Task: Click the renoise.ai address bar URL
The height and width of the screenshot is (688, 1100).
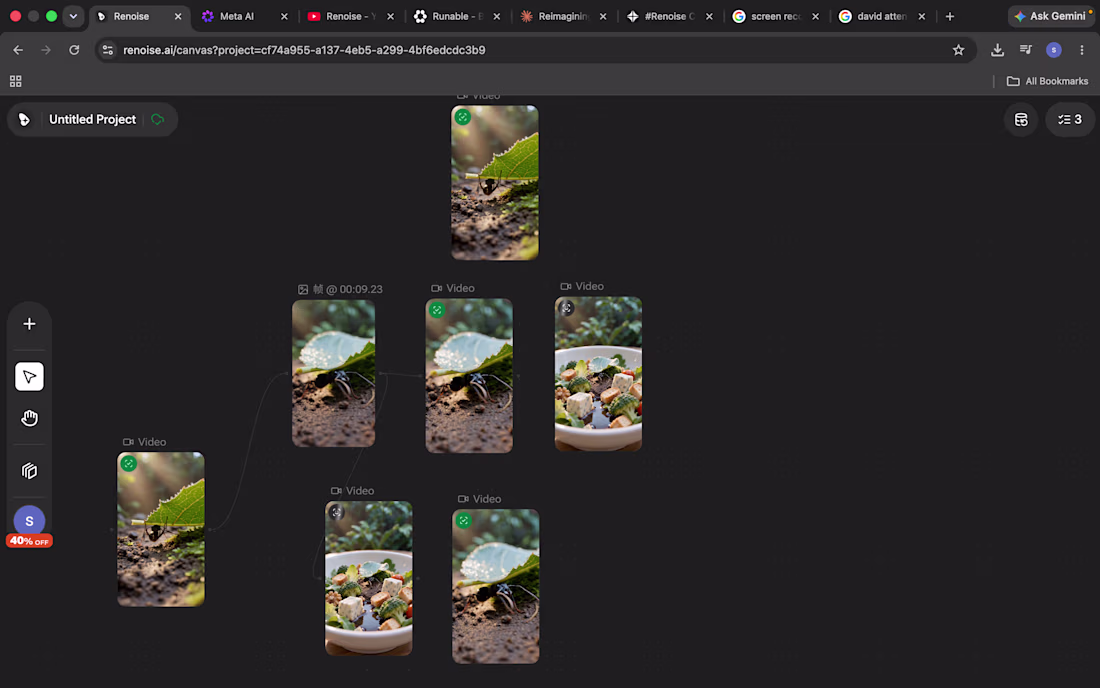Action: tap(304, 50)
